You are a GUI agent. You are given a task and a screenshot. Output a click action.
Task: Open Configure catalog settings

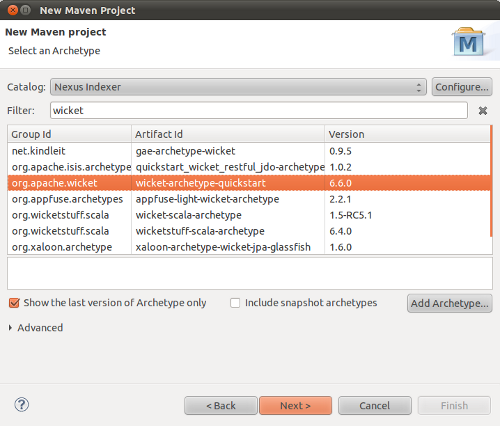[462, 87]
